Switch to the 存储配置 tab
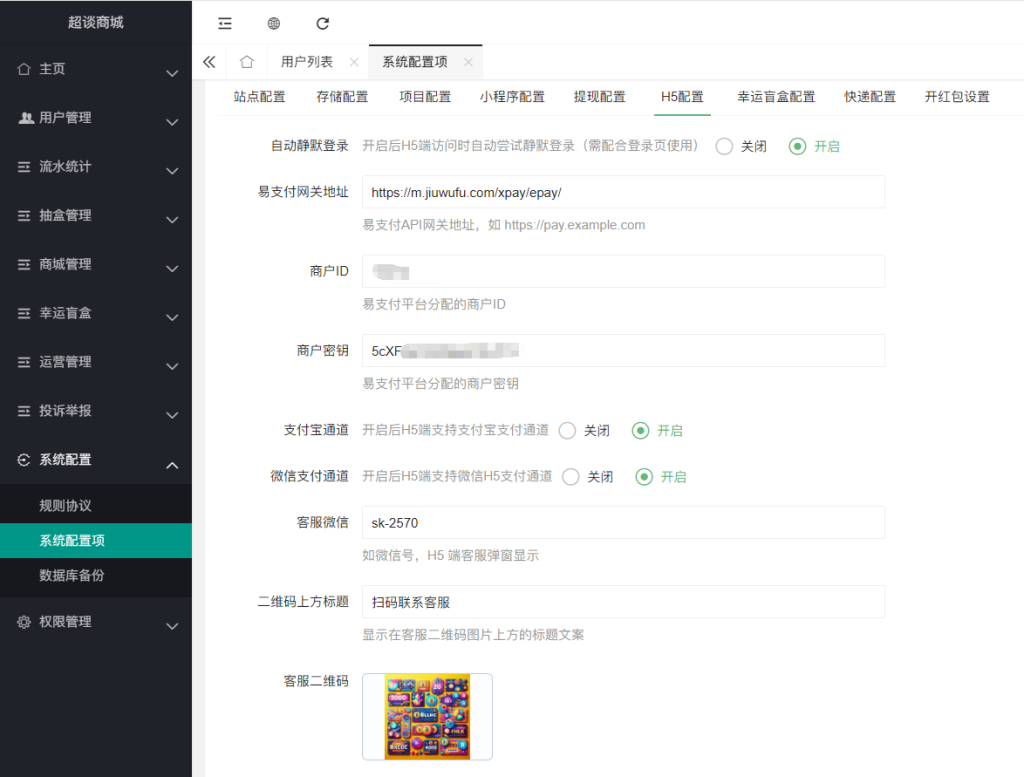 tap(342, 97)
